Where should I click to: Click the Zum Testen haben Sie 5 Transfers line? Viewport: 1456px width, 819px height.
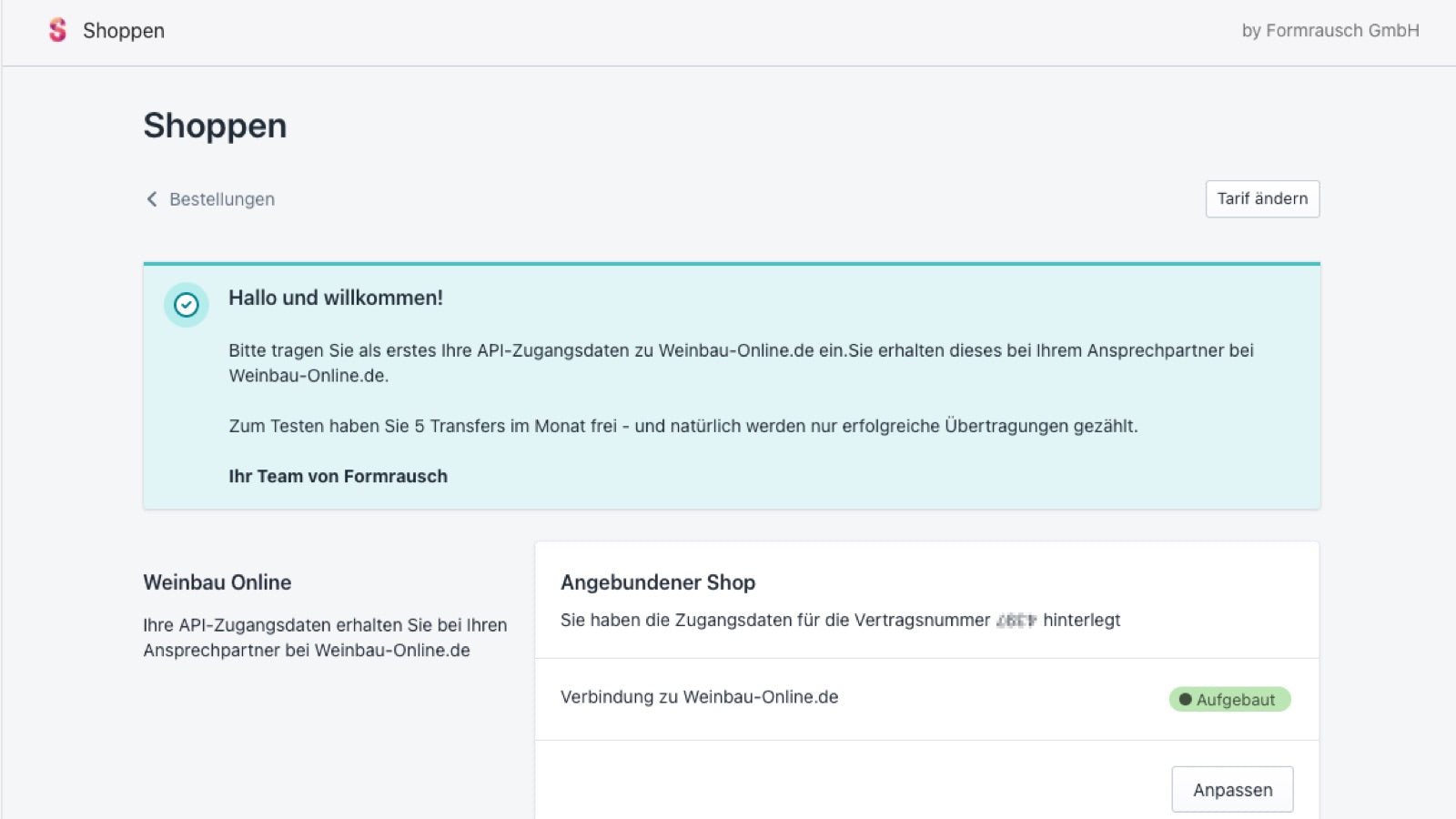(x=683, y=426)
